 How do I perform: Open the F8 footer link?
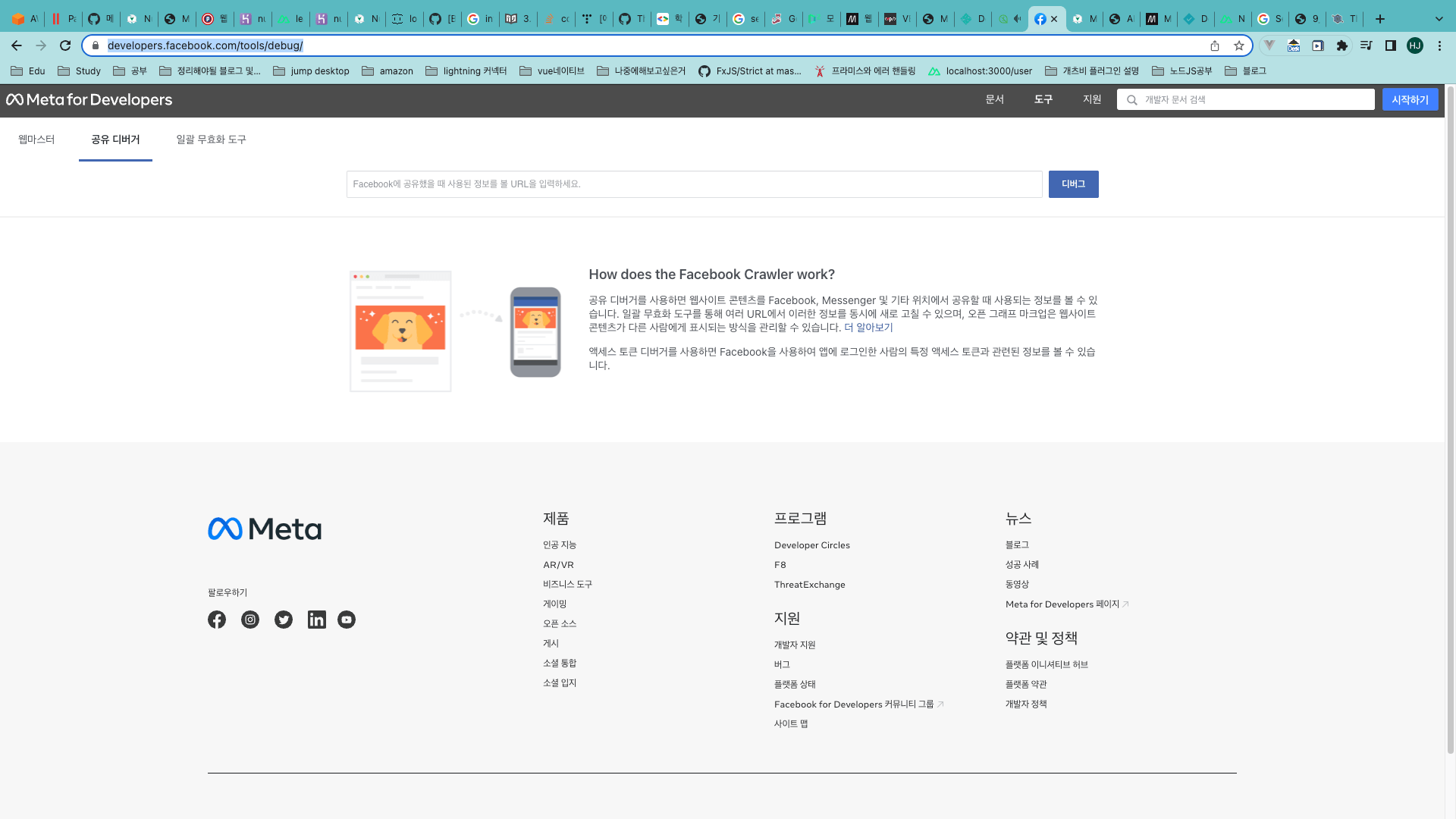(x=780, y=565)
